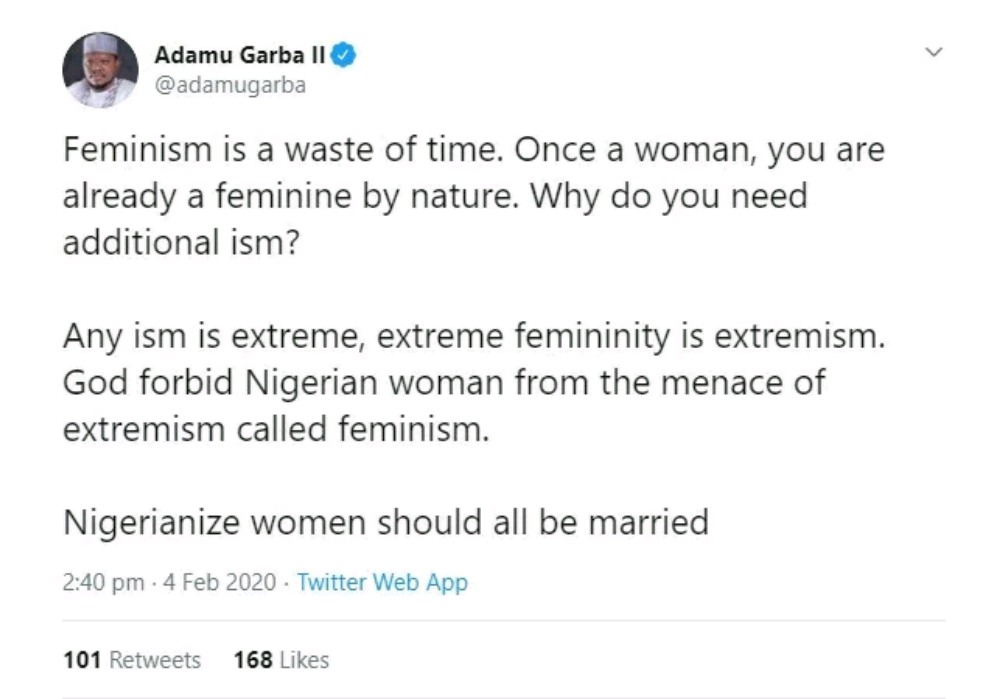Click the bold number 168

(252, 660)
